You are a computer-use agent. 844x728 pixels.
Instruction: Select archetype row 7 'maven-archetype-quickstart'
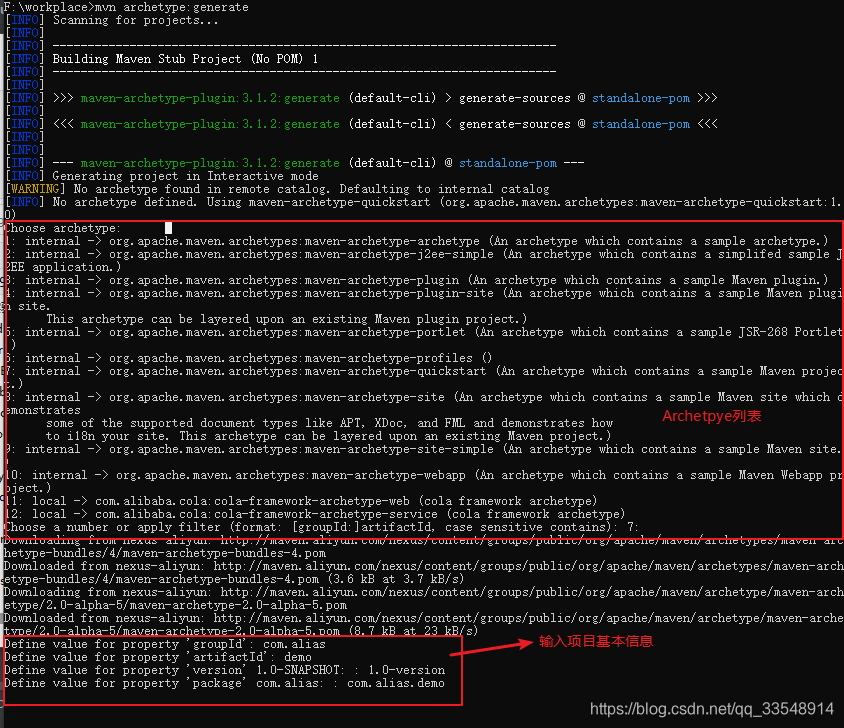click(422, 377)
